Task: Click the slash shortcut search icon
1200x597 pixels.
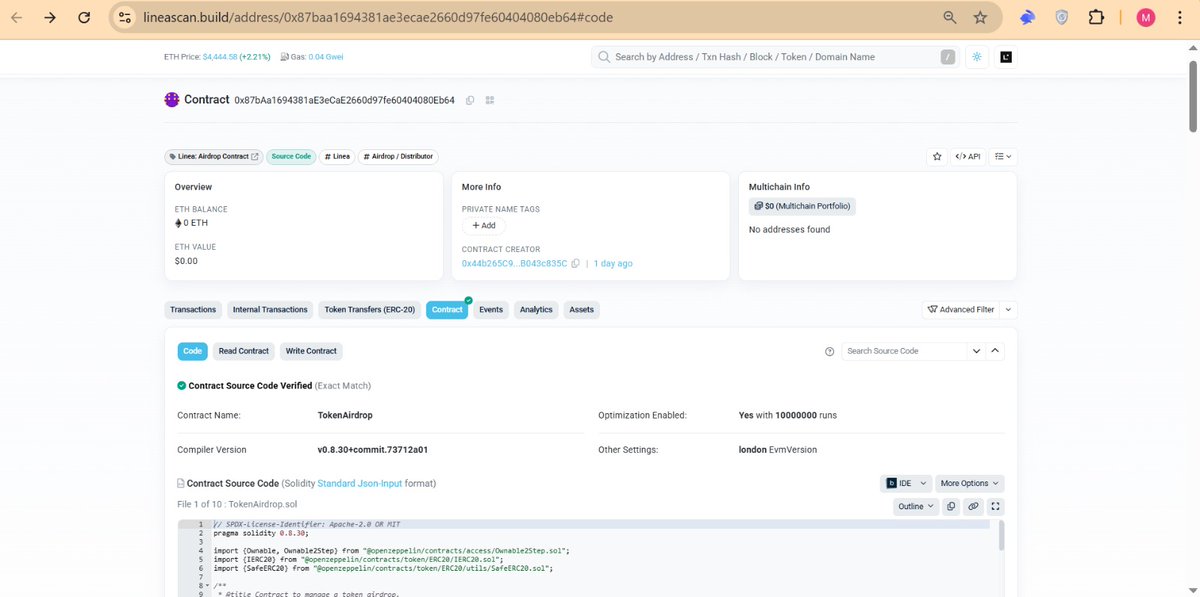Action: pyautogui.click(x=948, y=57)
